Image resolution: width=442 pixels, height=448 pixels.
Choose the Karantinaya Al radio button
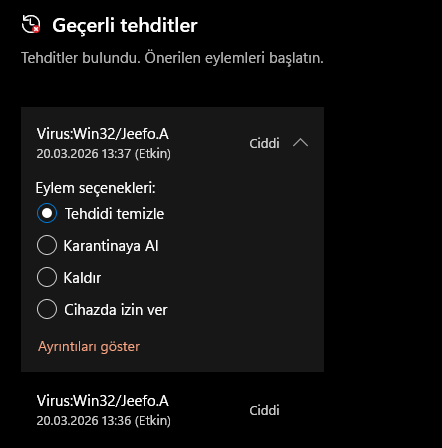point(47,245)
